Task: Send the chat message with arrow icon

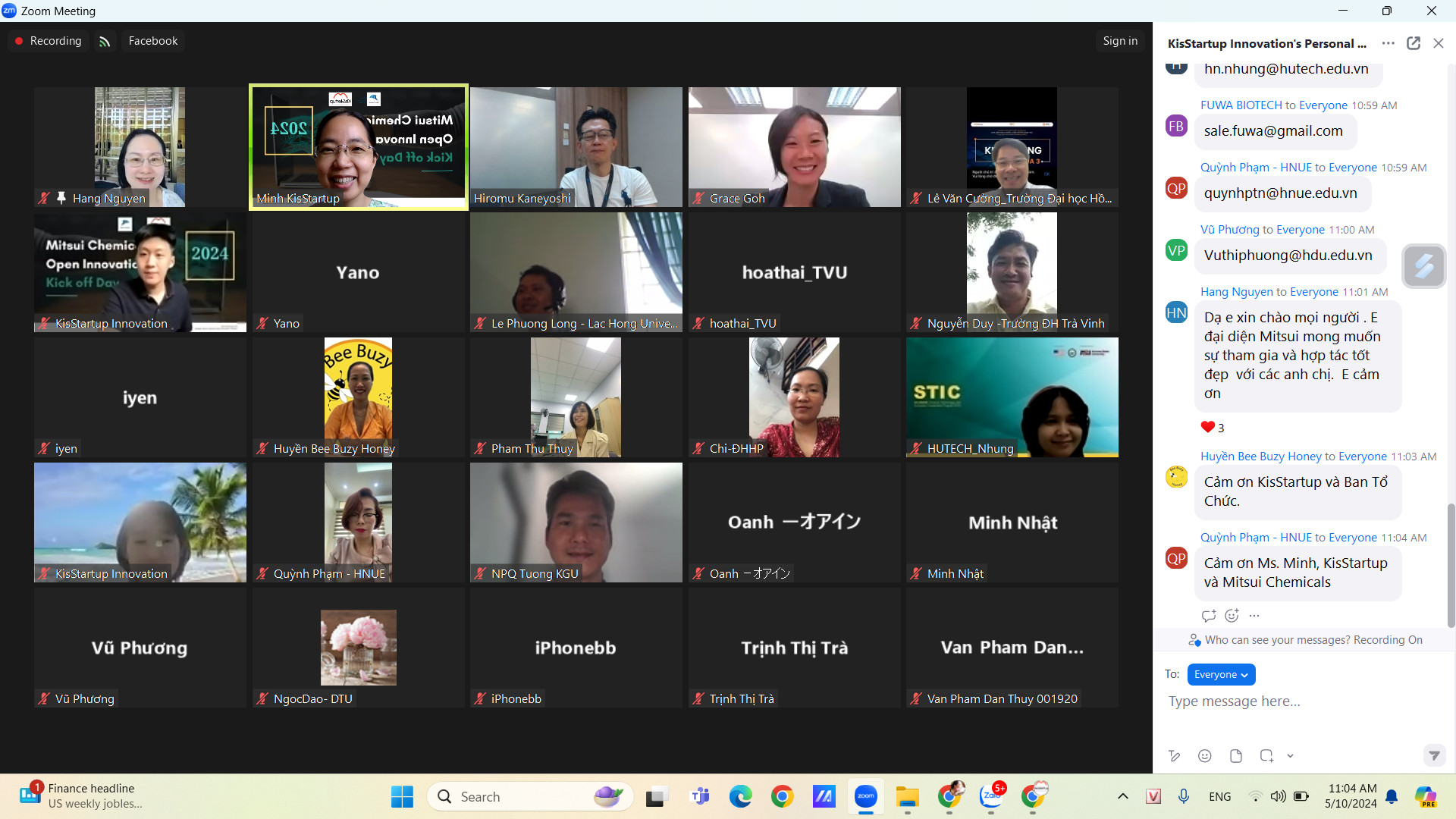Action: 1433,755
